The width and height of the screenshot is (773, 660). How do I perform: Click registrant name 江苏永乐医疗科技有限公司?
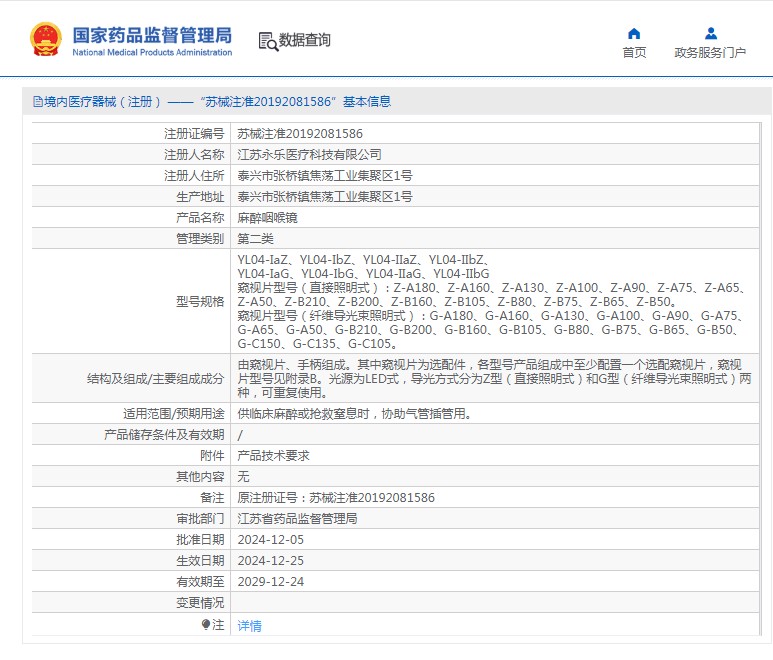click(x=309, y=155)
